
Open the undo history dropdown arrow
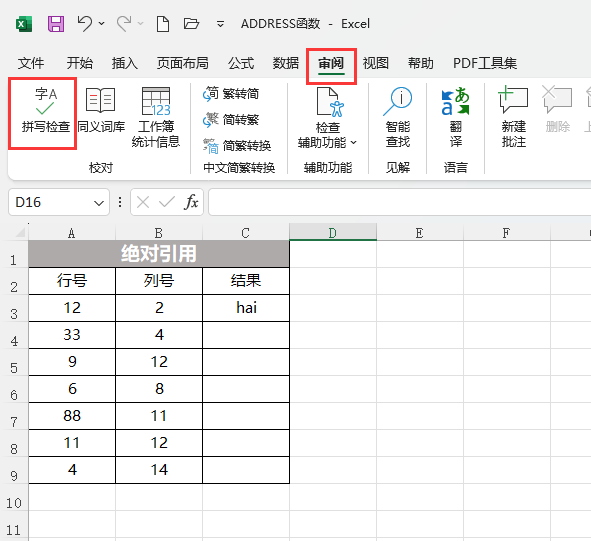101,24
